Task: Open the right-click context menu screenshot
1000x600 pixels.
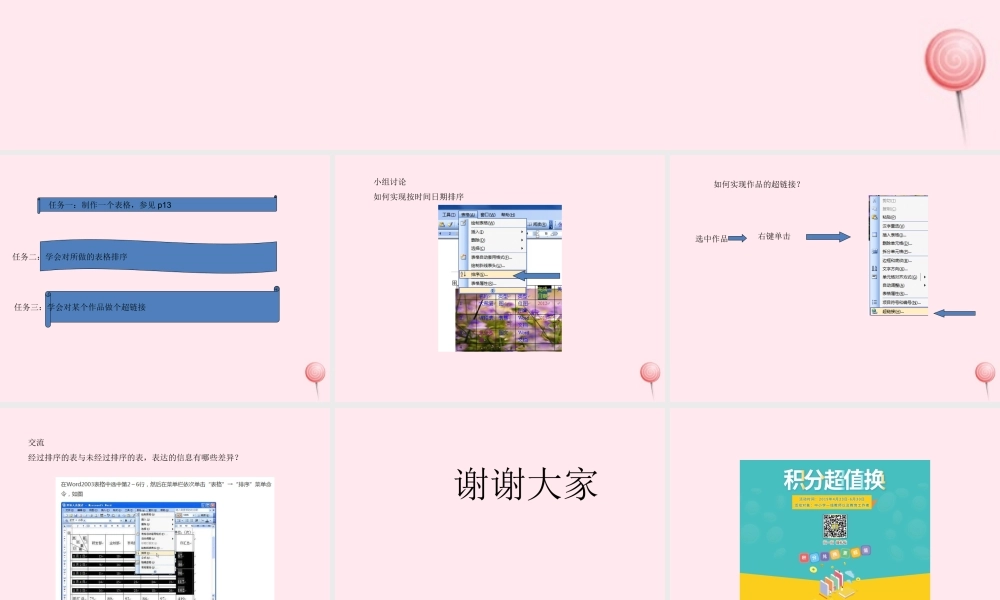Action: tap(898, 256)
